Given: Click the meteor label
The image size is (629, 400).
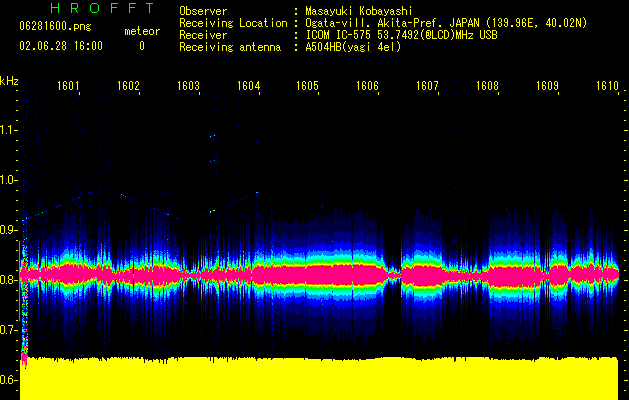Looking at the screenshot, I should [142, 31].
